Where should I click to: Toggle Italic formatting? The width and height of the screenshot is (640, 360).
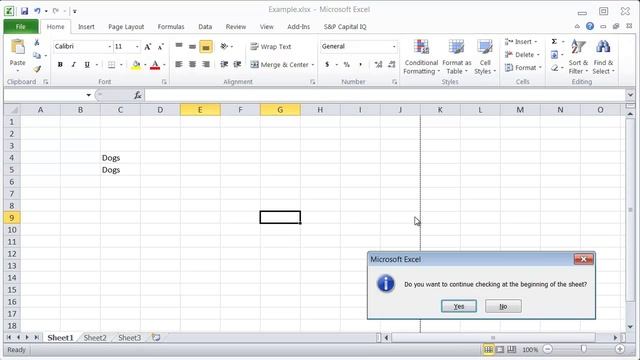73,64
